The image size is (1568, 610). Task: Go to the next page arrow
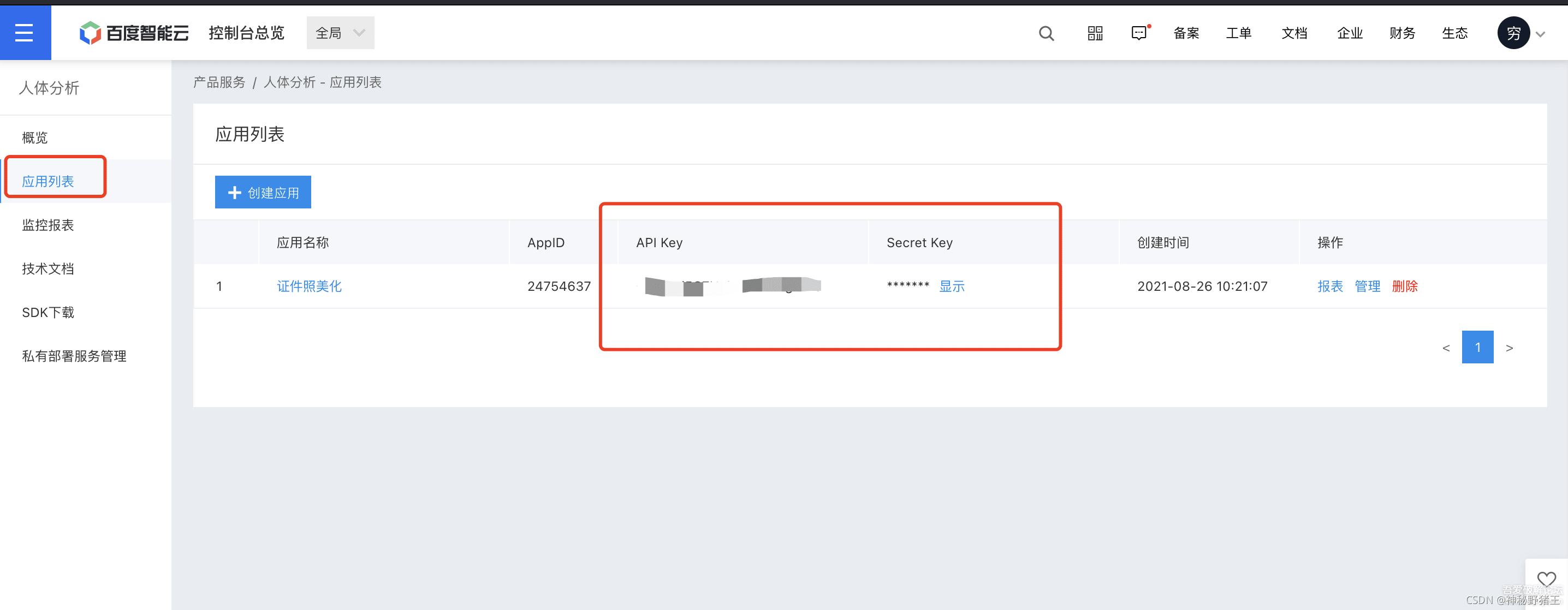tap(1509, 347)
